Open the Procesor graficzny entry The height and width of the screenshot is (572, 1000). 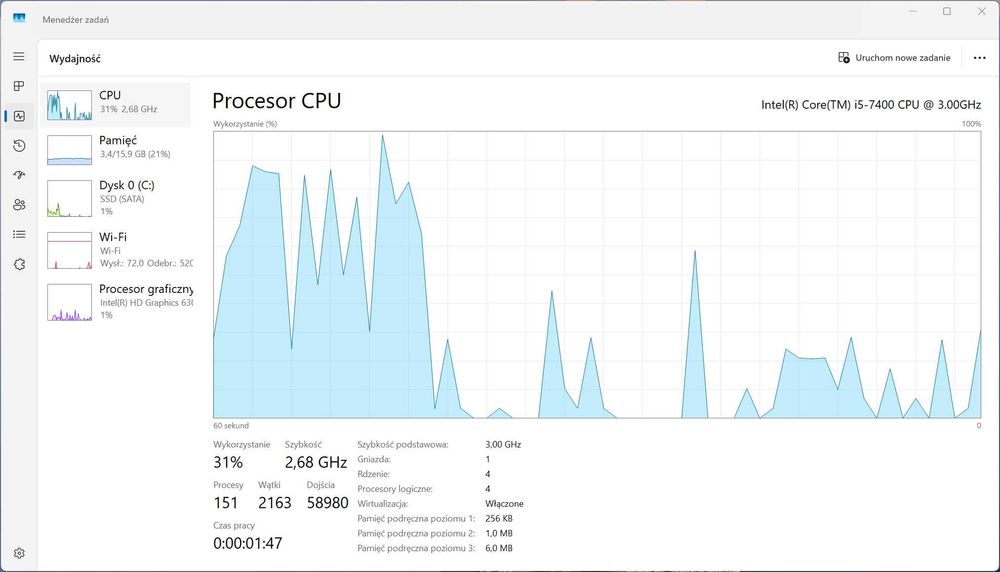(117, 301)
